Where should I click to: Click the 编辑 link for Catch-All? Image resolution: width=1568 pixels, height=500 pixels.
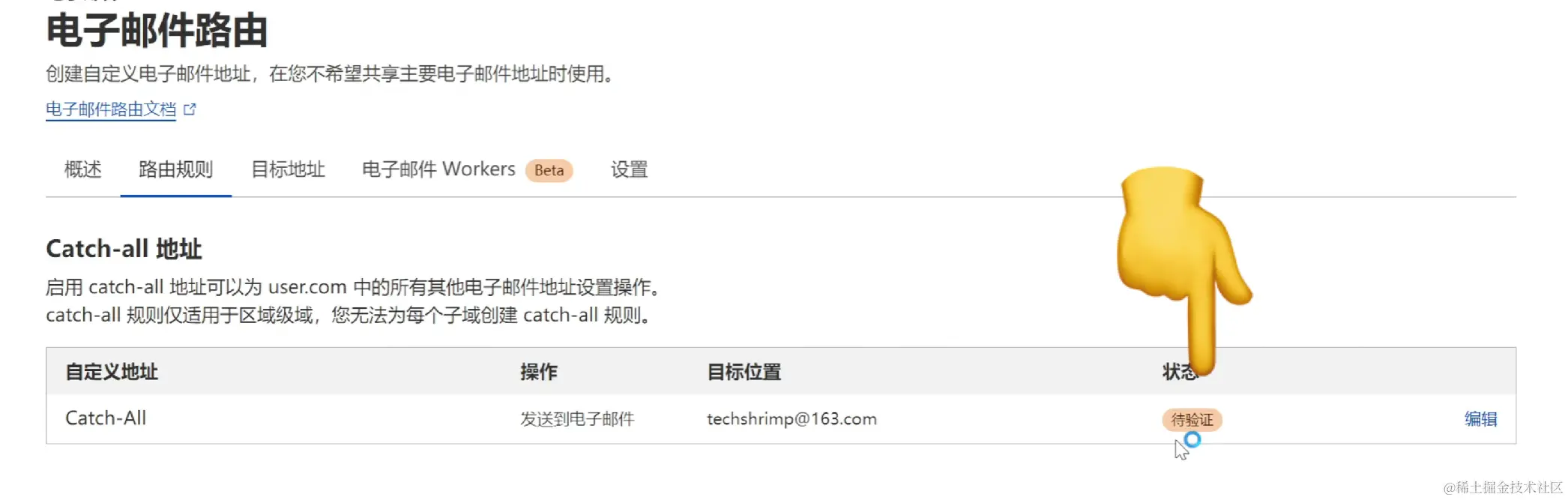[1481, 419]
